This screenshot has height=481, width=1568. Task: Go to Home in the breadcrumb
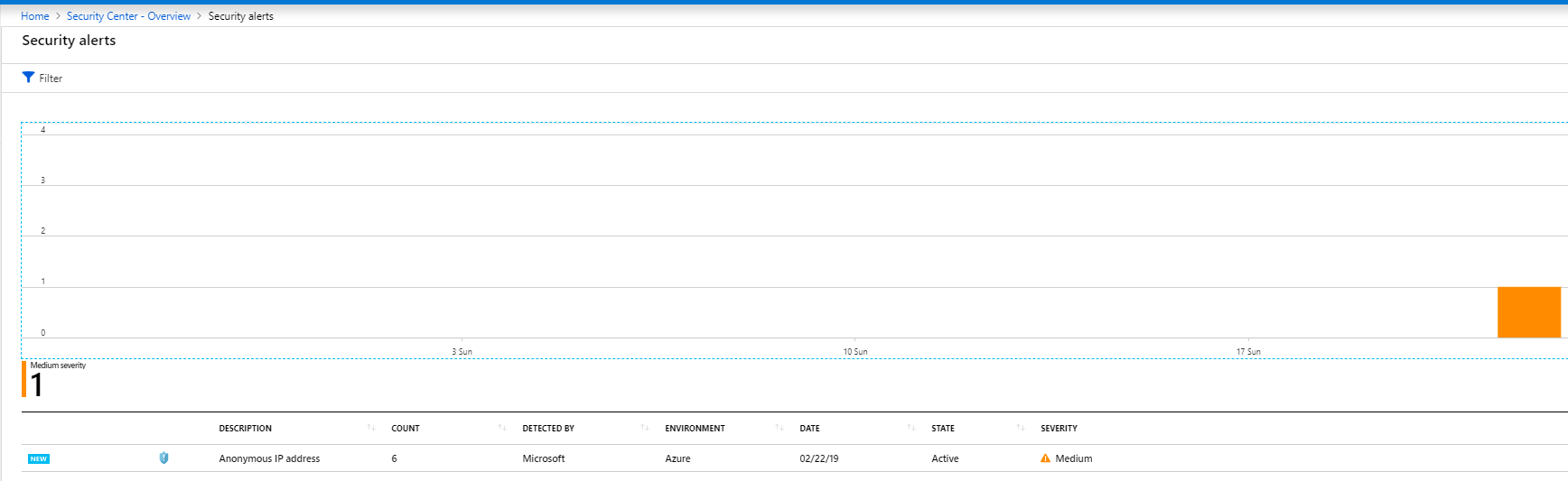coord(35,16)
